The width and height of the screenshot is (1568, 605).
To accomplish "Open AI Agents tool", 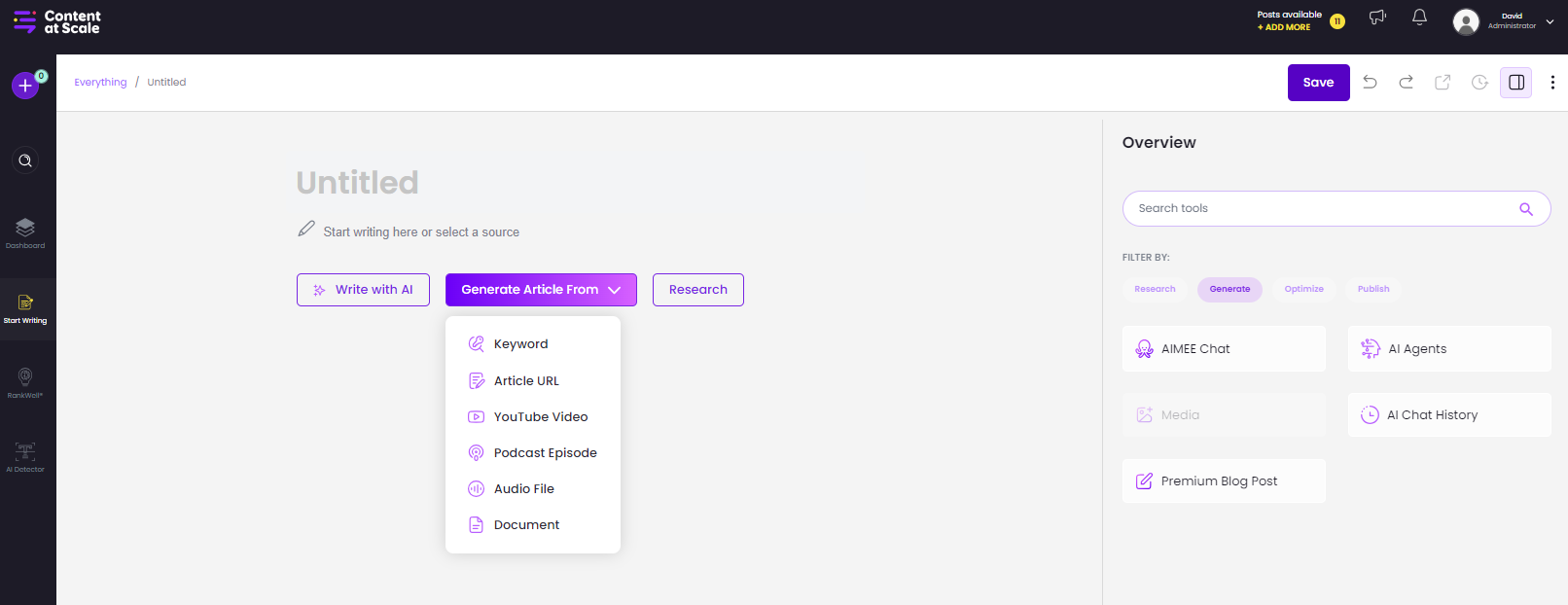I will pyautogui.click(x=1449, y=349).
